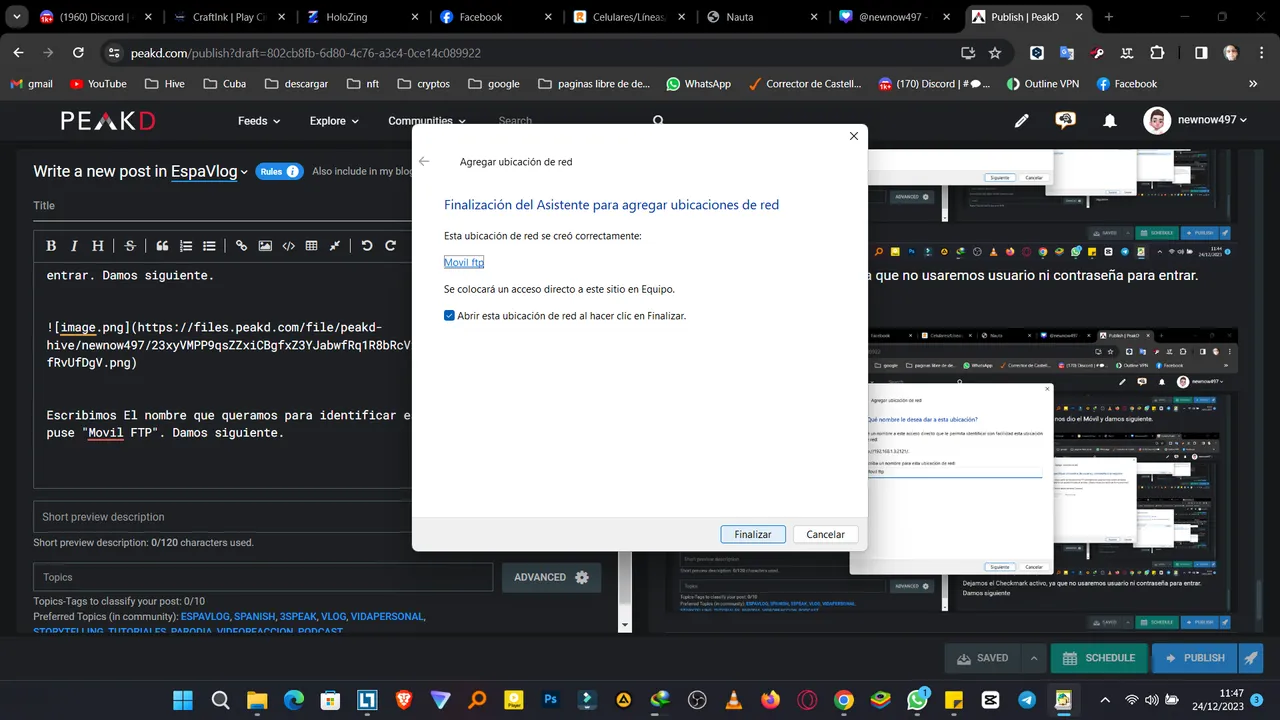Image resolution: width=1280 pixels, height=720 pixels.
Task: Show hidden bookmarks with the double chevron
Action: pos(1253,84)
